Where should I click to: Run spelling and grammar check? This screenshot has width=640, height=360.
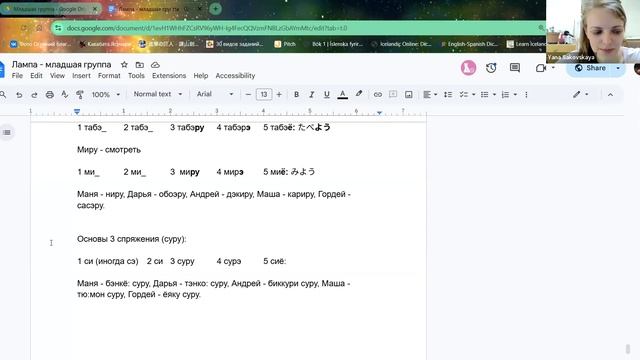pos(64,95)
